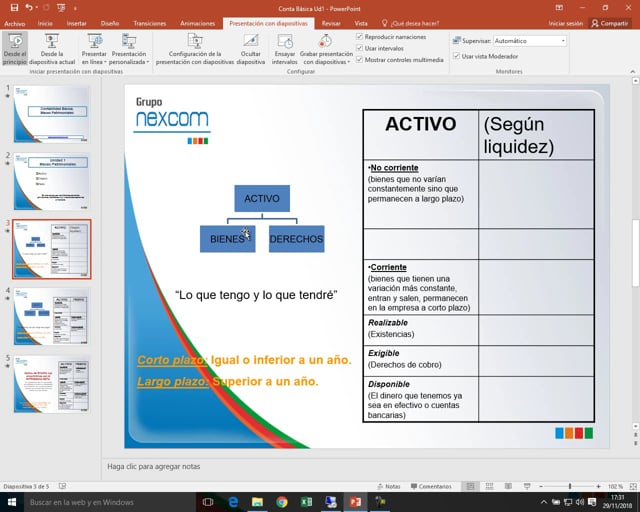Click the Save icon in quick access toolbar
This screenshot has width=640, height=512.
pos(14,8)
